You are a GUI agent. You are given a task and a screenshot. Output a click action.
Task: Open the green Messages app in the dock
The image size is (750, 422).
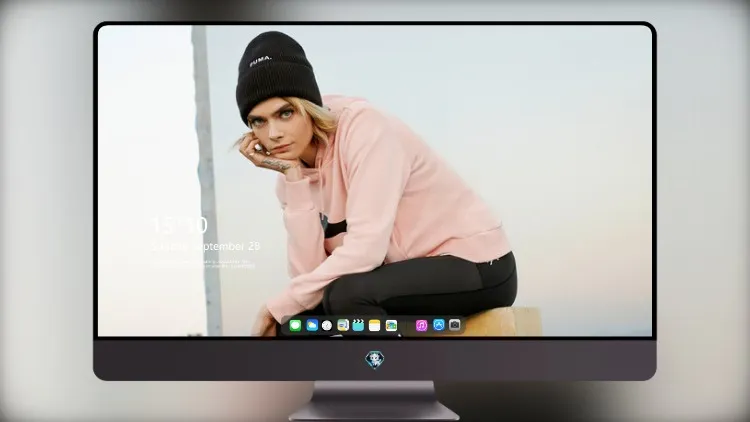296,326
